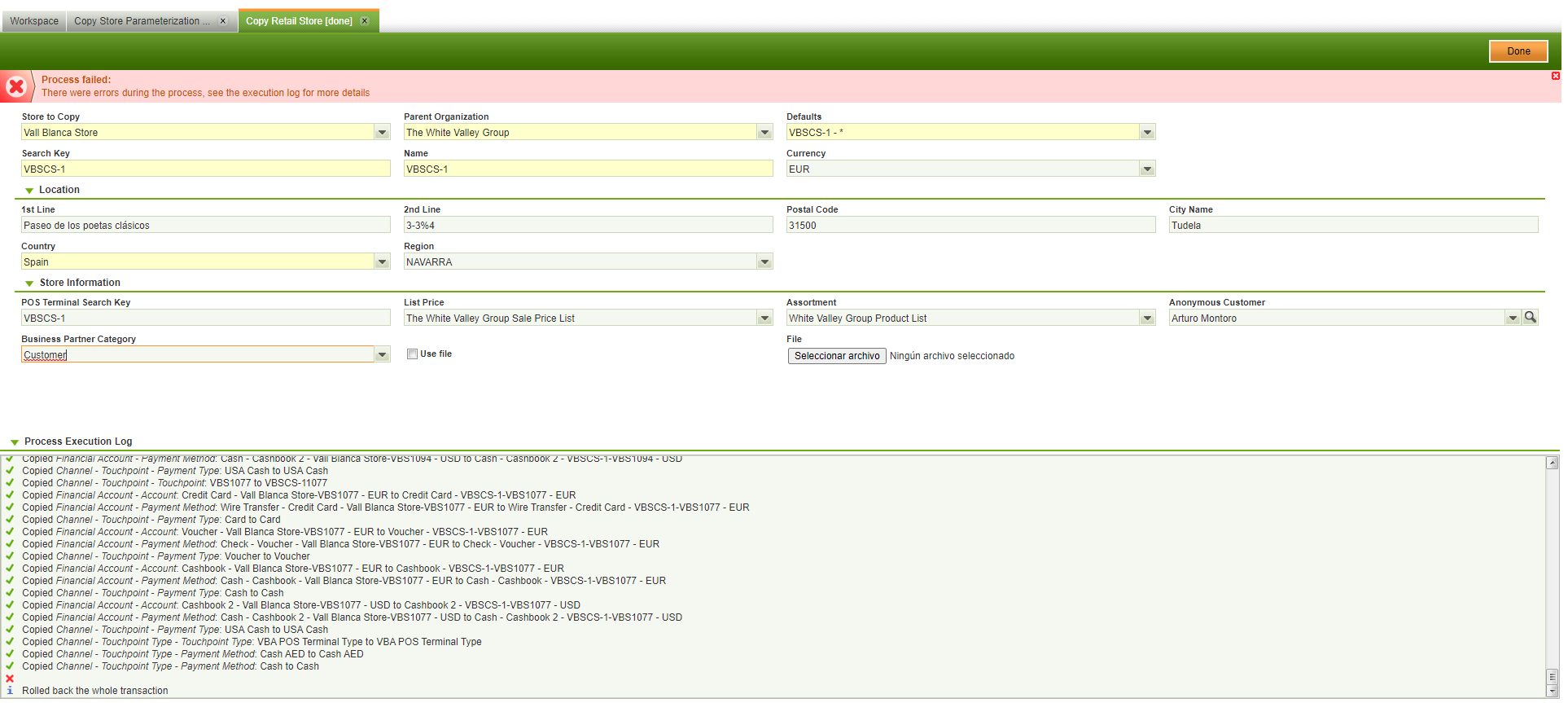This screenshot has width=1568, height=703.
Task: Open the Assortment dropdown
Action: point(1147,319)
